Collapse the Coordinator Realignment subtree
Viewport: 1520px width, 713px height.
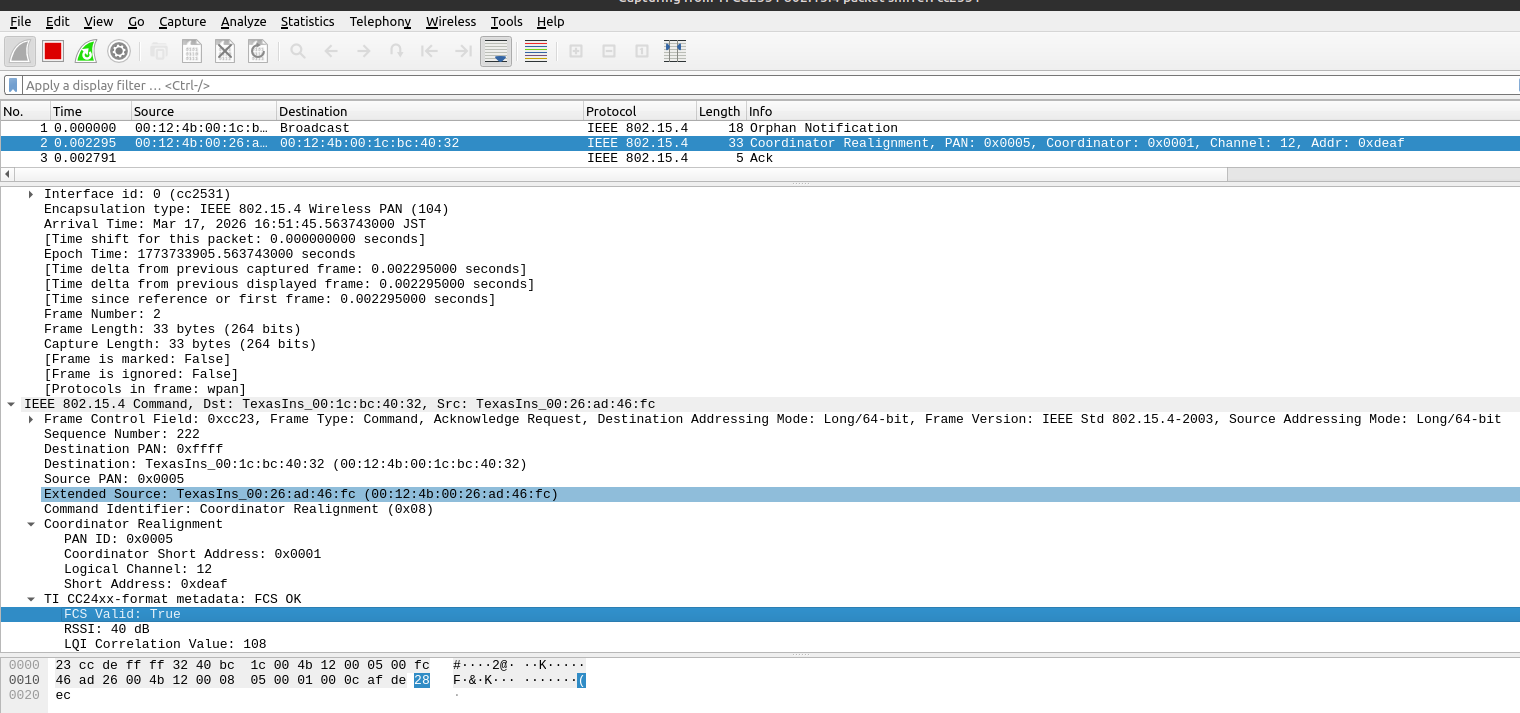coord(31,524)
